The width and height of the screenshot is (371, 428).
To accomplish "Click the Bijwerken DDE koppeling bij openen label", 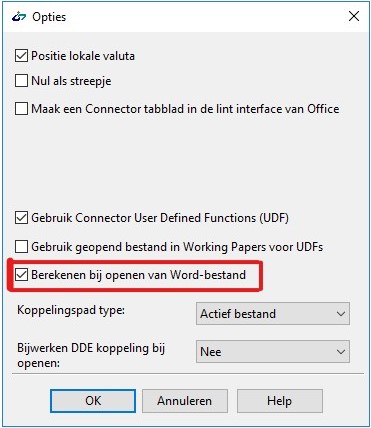I will [x=91, y=355].
